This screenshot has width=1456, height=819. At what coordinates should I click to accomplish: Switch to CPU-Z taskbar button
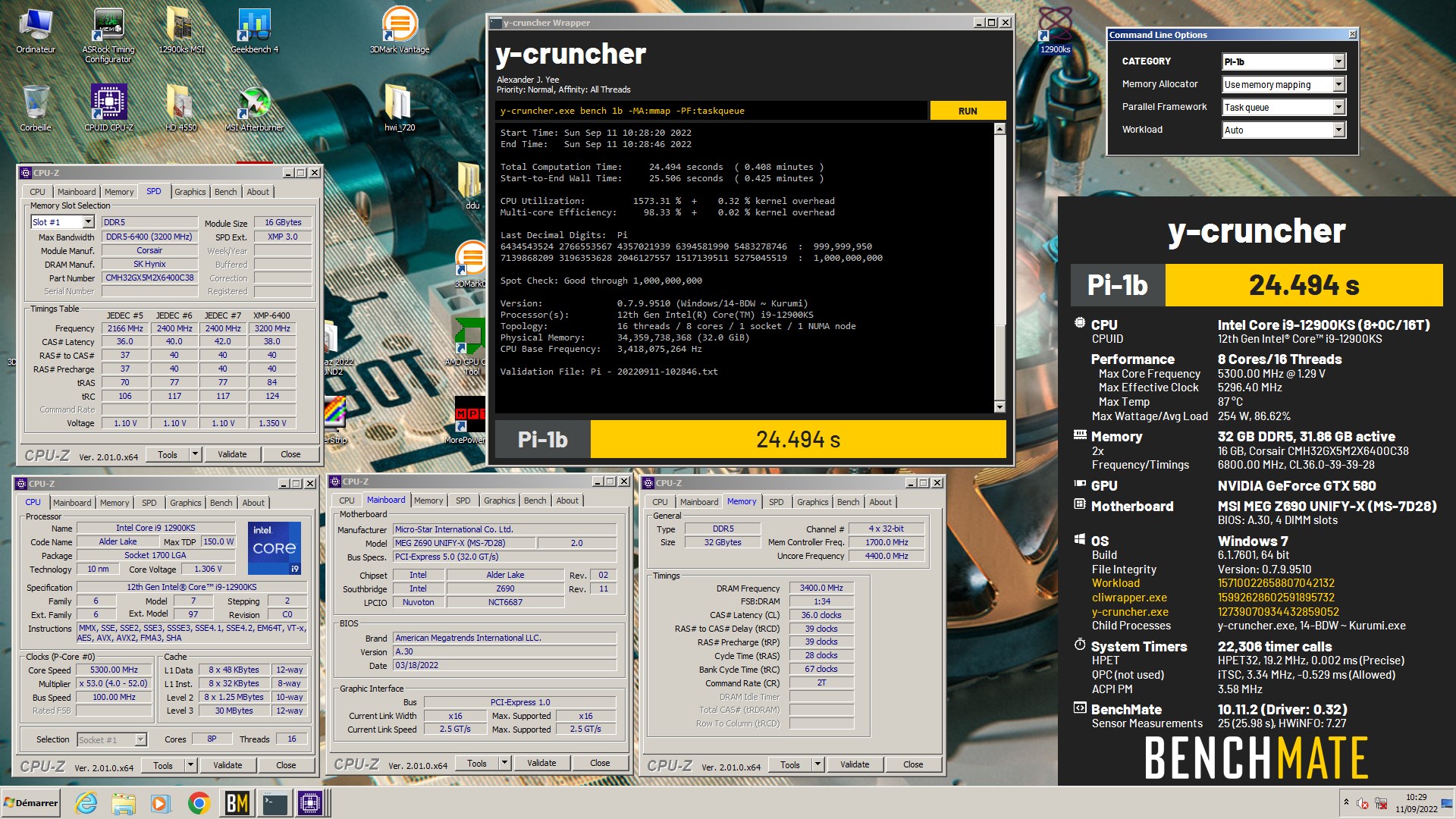tap(311, 803)
